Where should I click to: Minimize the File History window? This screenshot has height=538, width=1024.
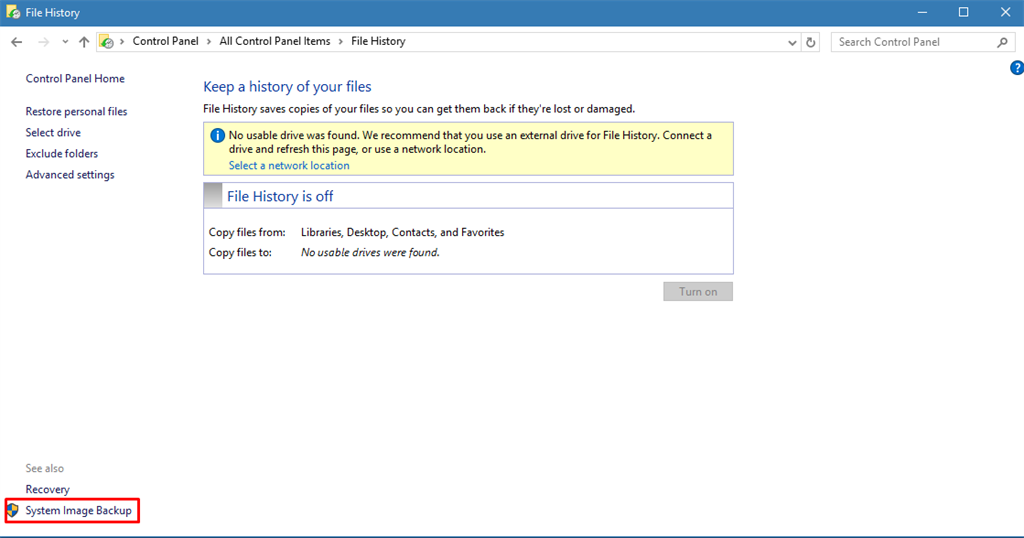pyautogui.click(x=922, y=12)
